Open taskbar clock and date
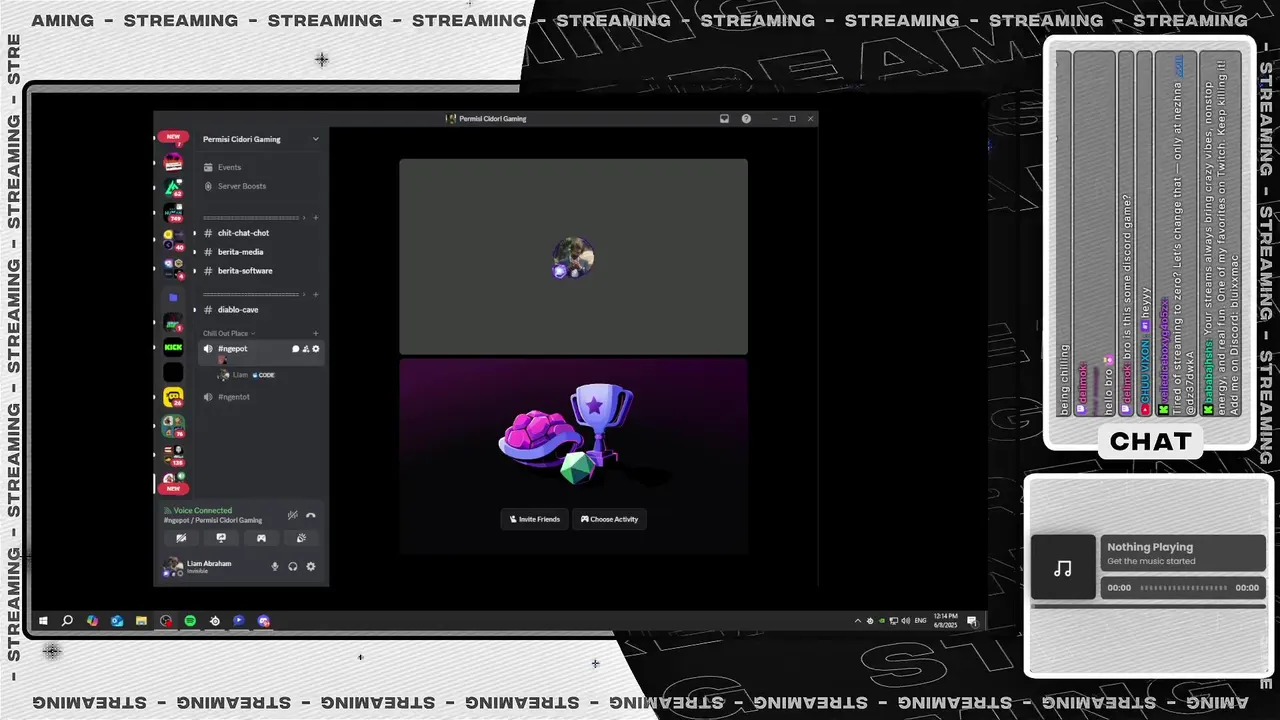 coord(945,621)
